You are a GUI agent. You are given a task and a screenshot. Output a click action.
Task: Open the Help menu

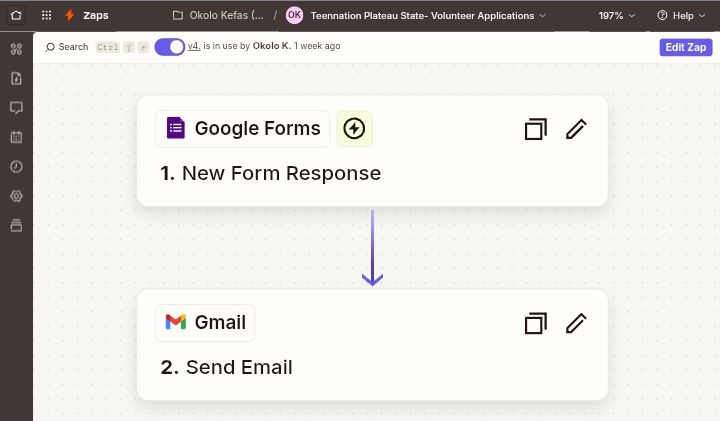point(681,16)
